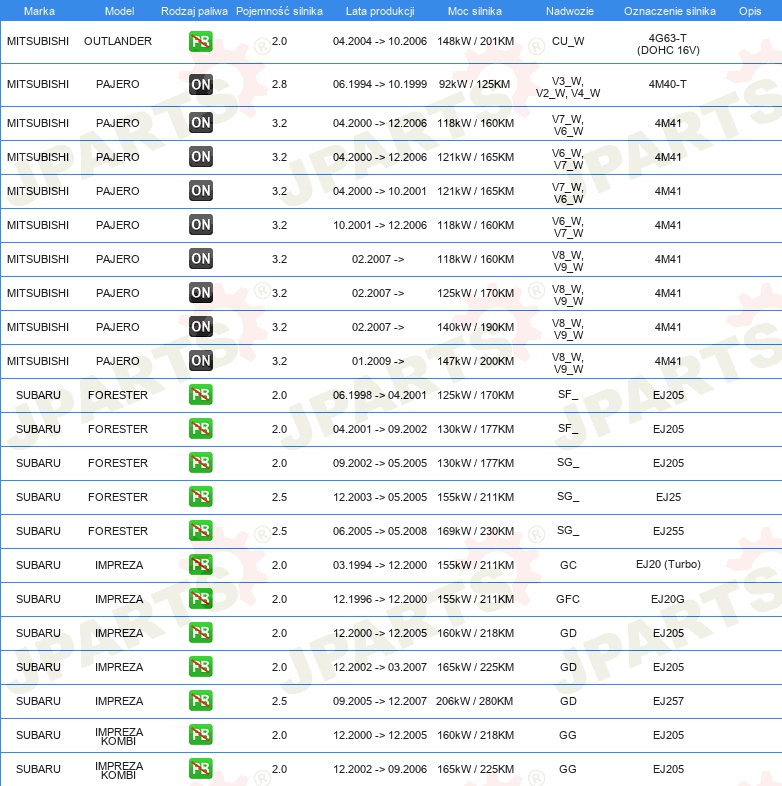Select the EJ25 engine code
This screenshot has width=782, height=786.
(x=668, y=497)
